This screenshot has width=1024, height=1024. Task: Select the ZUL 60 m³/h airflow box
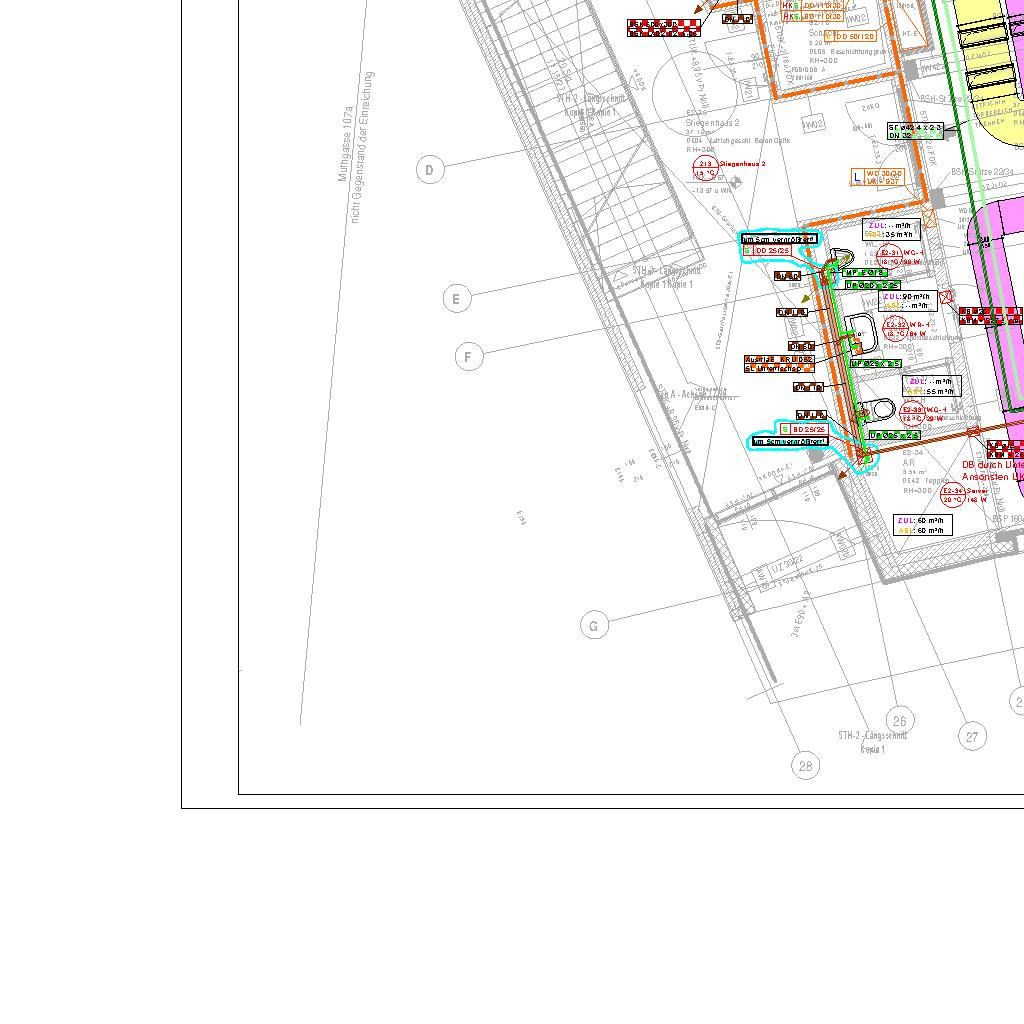(x=922, y=525)
